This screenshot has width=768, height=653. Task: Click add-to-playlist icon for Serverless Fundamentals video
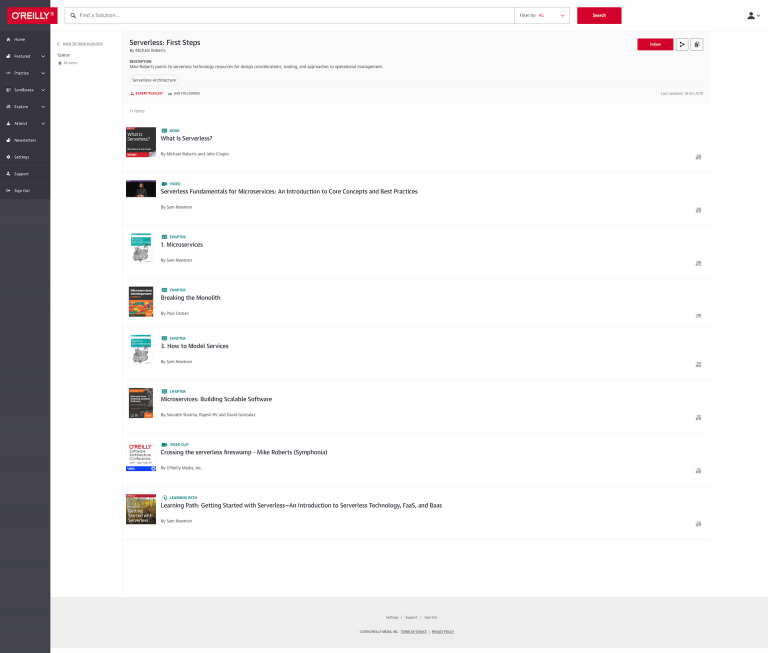(x=698, y=210)
